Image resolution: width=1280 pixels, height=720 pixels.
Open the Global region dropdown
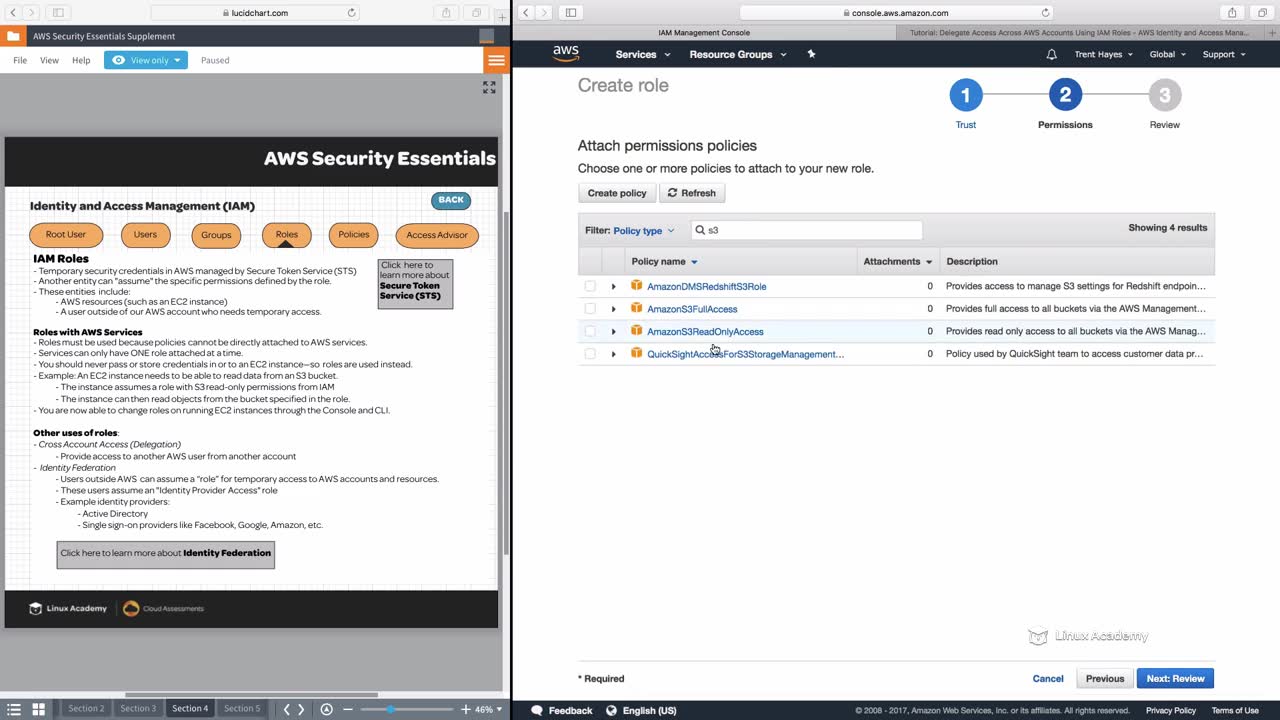click(1168, 54)
